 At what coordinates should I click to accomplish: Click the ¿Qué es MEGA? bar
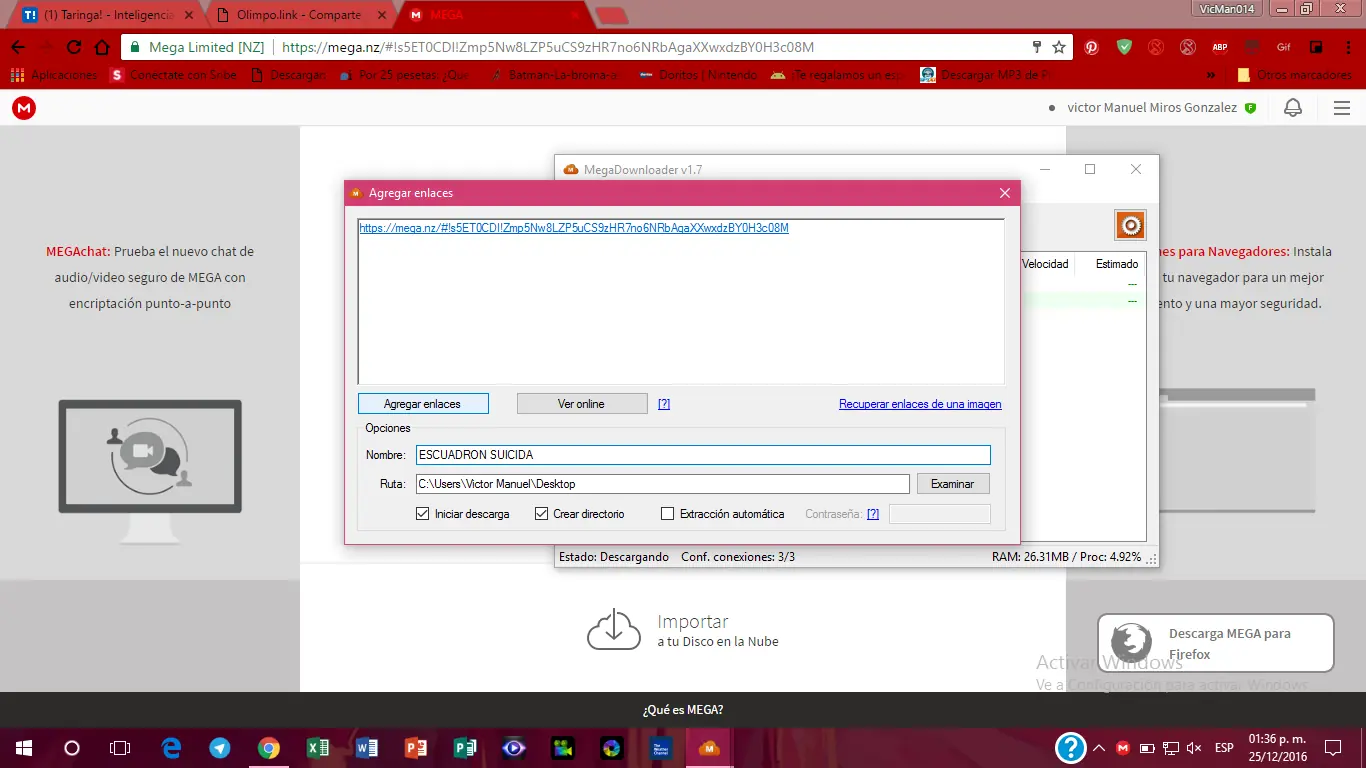point(683,710)
